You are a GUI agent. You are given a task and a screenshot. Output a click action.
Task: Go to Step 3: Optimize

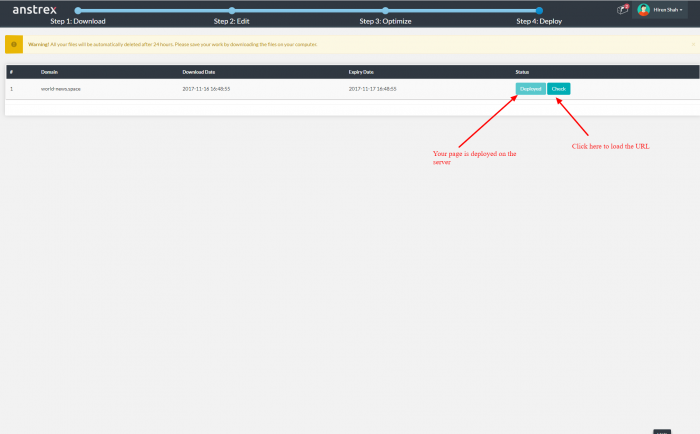tap(385, 21)
